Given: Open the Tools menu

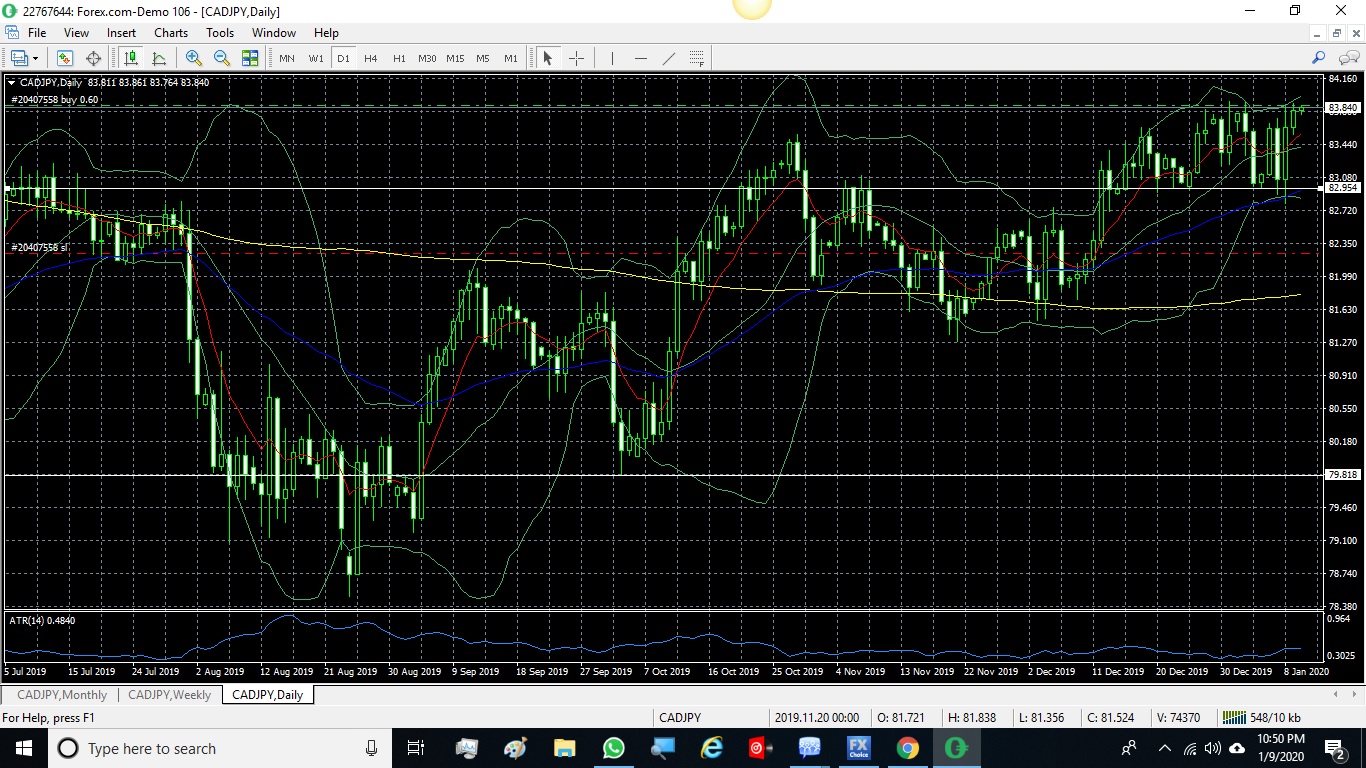Looking at the screenshot, I should tap(220, 33).
